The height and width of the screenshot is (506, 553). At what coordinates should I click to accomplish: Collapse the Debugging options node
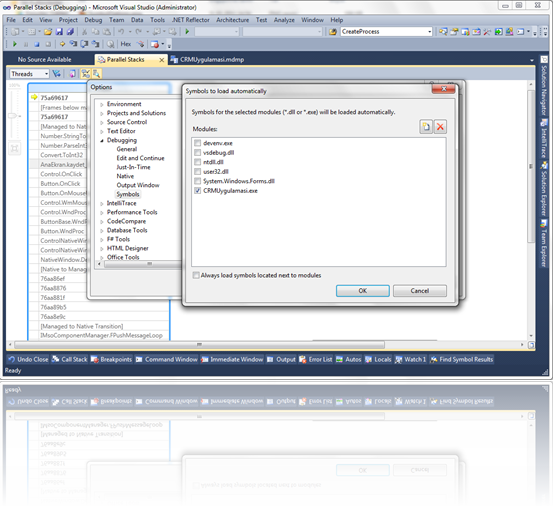tap(102, 140)
